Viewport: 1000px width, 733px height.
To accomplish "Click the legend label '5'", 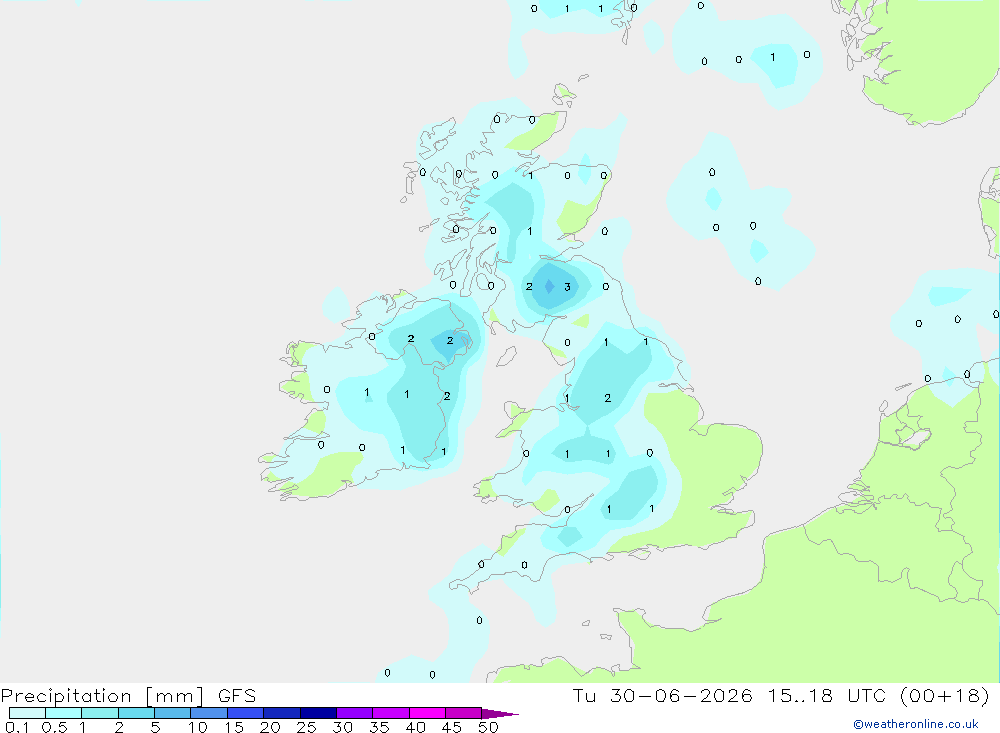I will (155, 727).
